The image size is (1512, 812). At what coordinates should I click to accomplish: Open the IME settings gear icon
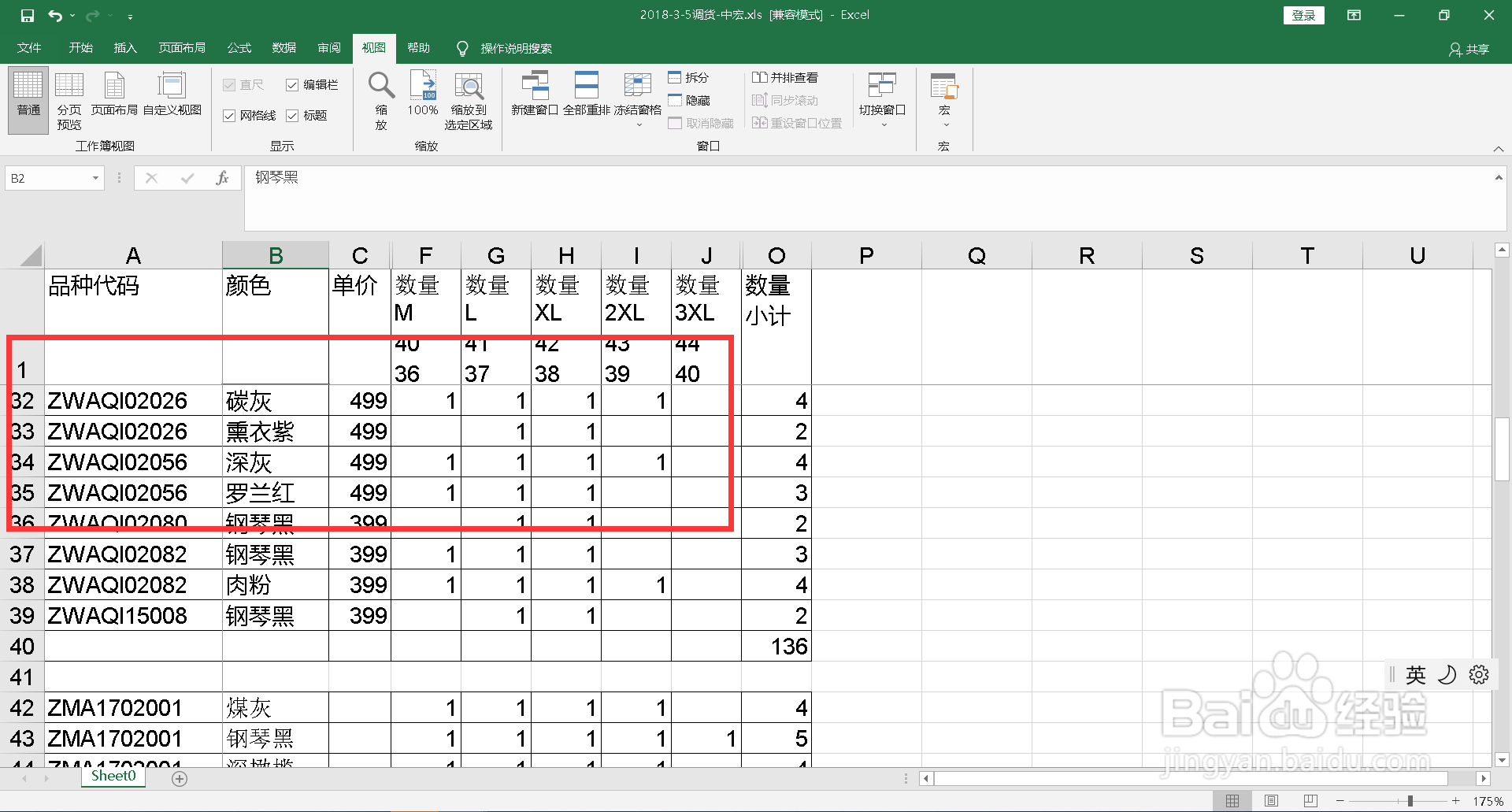1479,675
